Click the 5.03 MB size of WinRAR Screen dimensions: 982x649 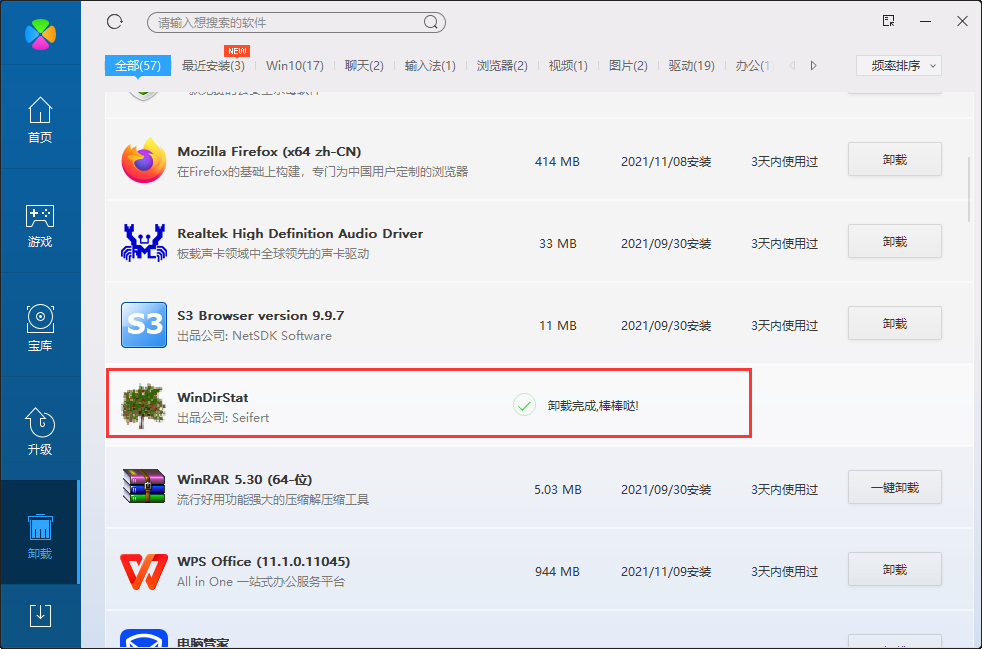click(x=558, y=490)
